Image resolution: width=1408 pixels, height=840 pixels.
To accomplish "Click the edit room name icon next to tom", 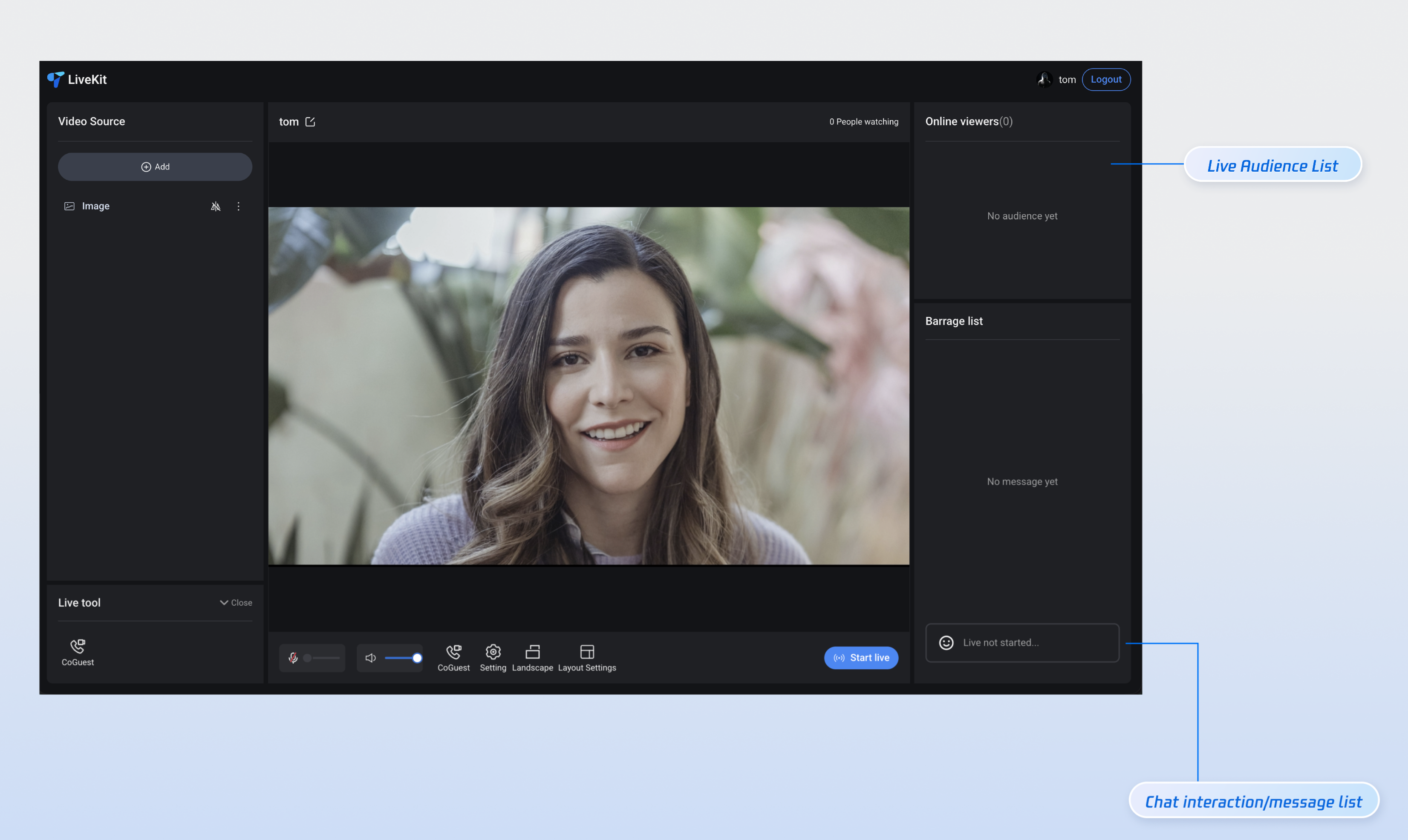I will pyautogui.click(x=310, y=122).
